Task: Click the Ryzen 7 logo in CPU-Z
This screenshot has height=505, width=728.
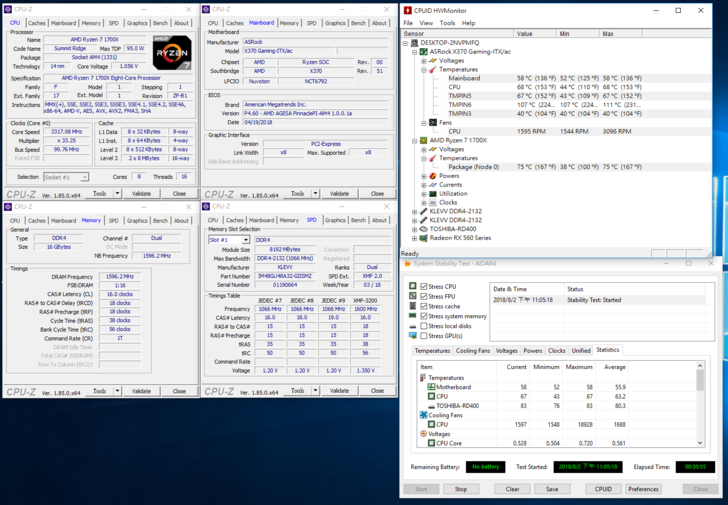Action: pyautogui.click(x=171, y=51)
